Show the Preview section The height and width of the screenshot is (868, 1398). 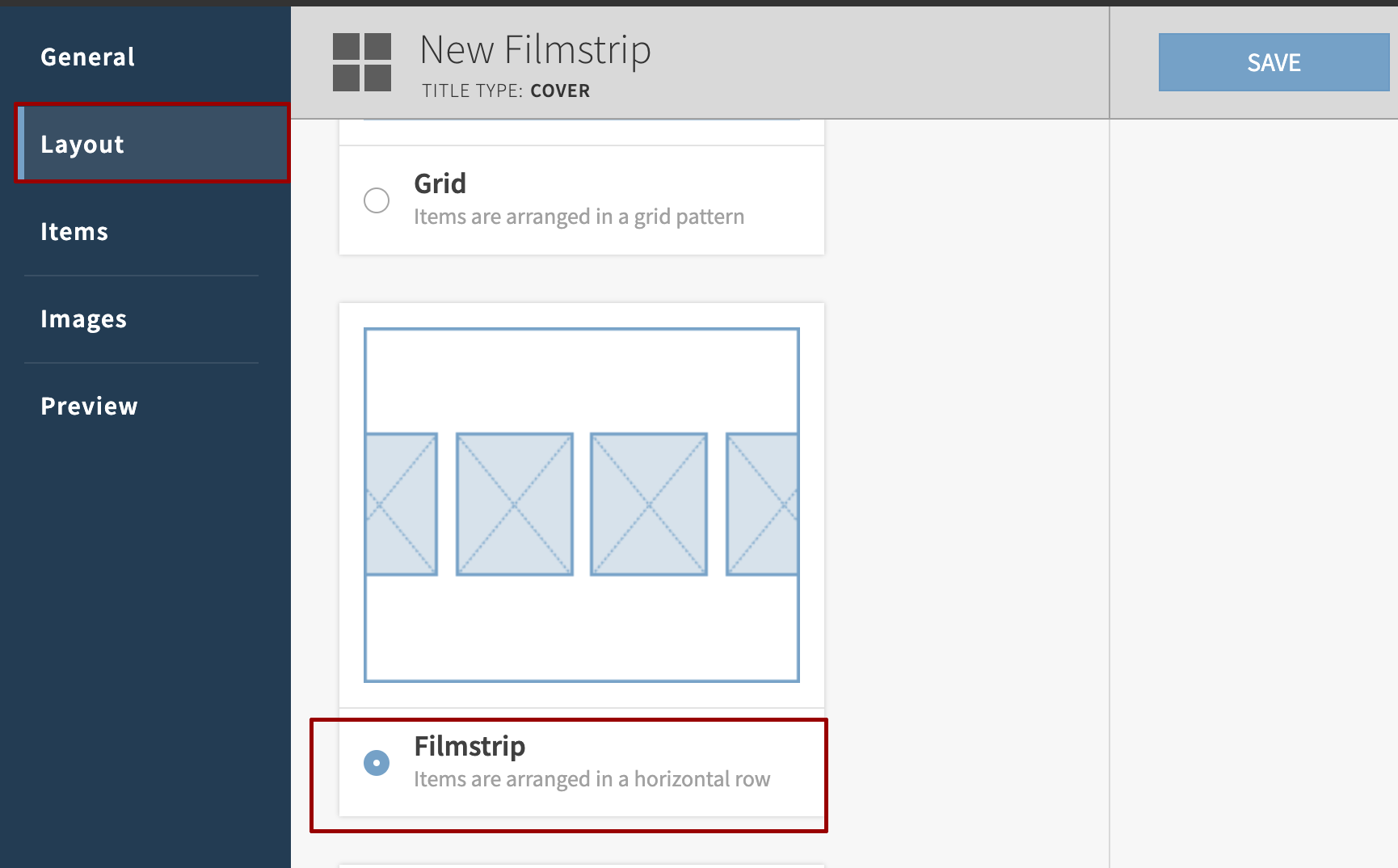point(90,407)
